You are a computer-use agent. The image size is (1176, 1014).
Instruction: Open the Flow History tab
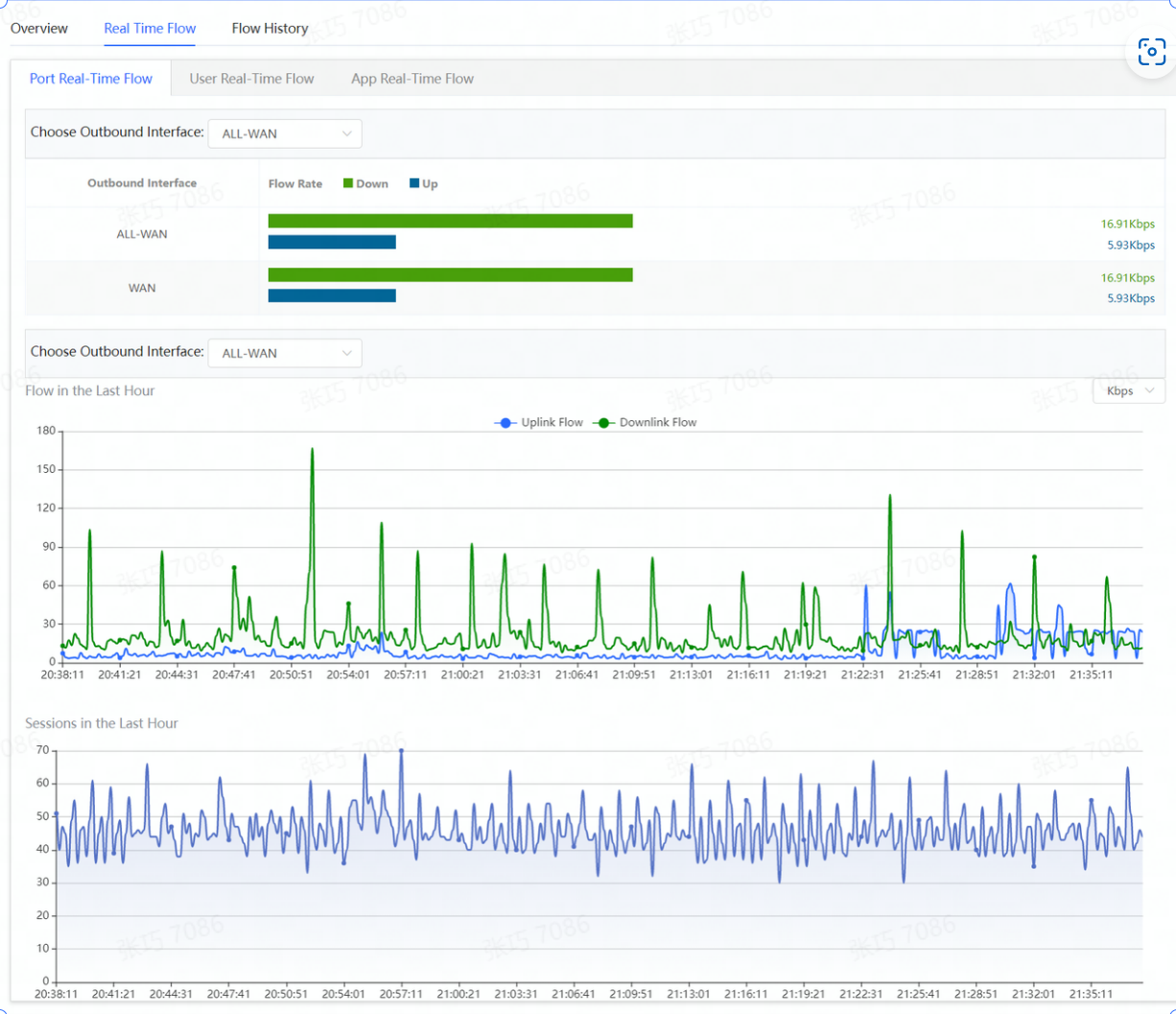point(270,28)
